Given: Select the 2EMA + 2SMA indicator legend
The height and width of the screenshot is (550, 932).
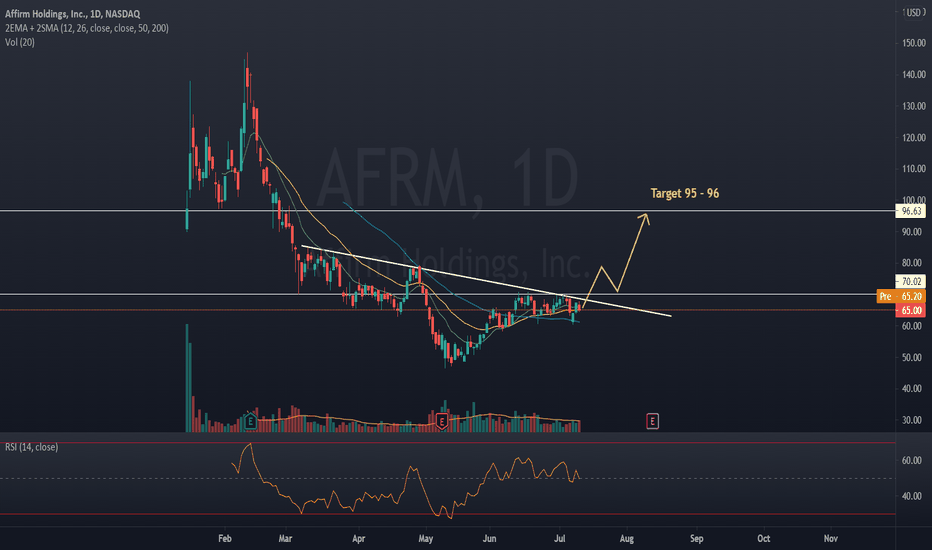Looking at the screenshot, I should [x=87, y=28].
